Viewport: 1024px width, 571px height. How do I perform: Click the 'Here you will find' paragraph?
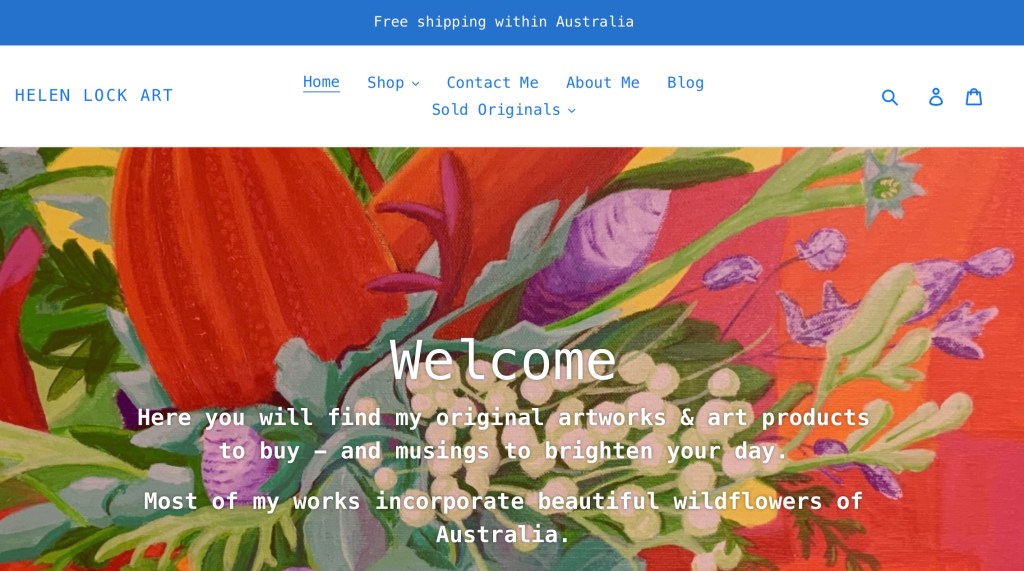503,434
